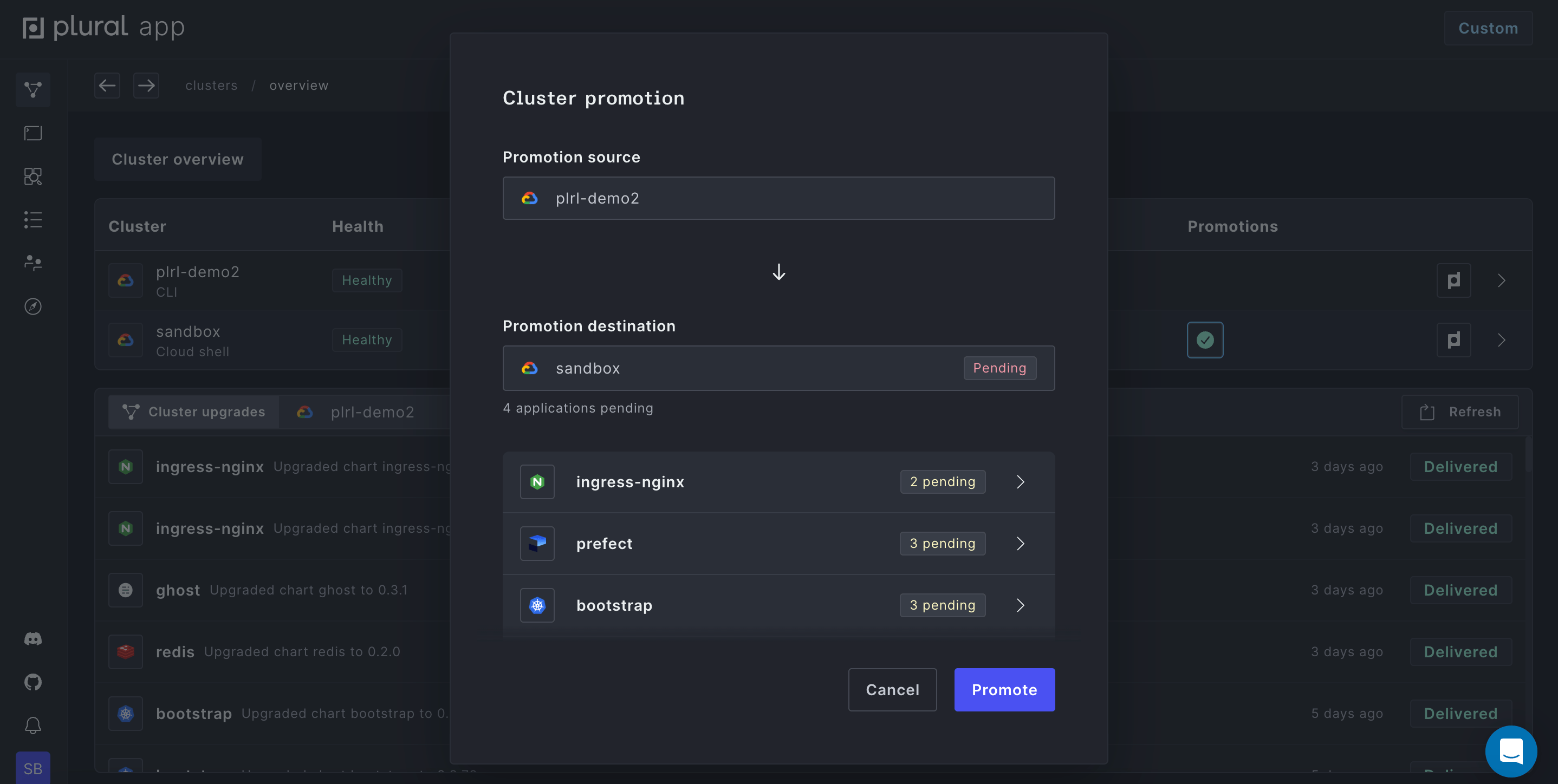Screen dimensions: 1558x784
Task: Switch to the Cluster overview tab
Action: [177, 159]
